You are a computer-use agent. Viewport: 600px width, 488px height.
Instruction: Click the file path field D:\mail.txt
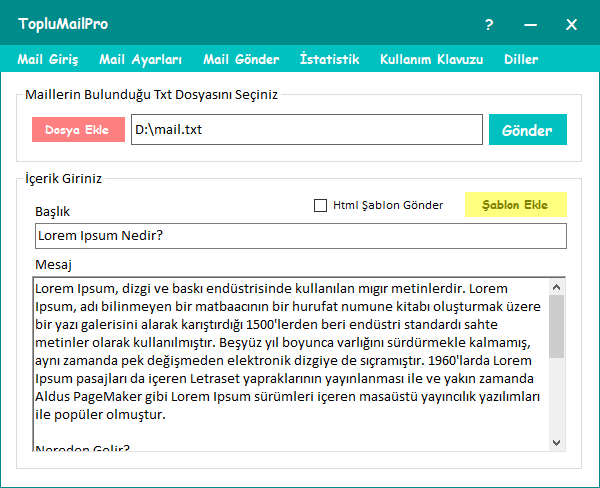(x=307, y=129)
